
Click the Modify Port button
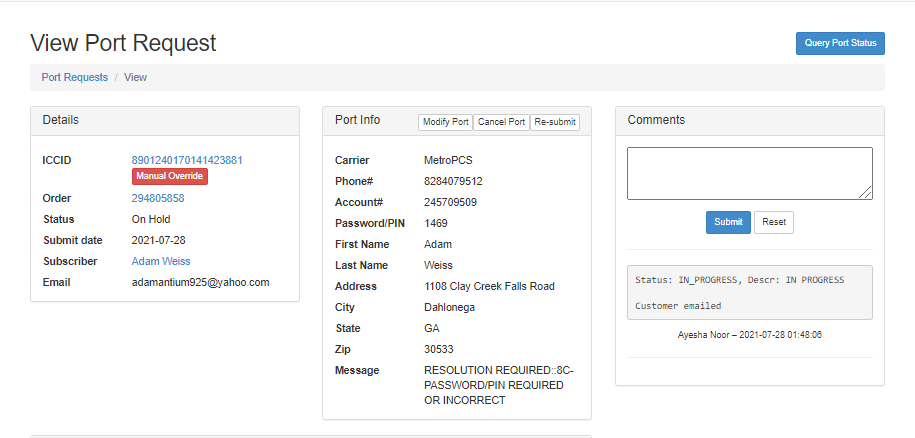click(x=445, y=122)
